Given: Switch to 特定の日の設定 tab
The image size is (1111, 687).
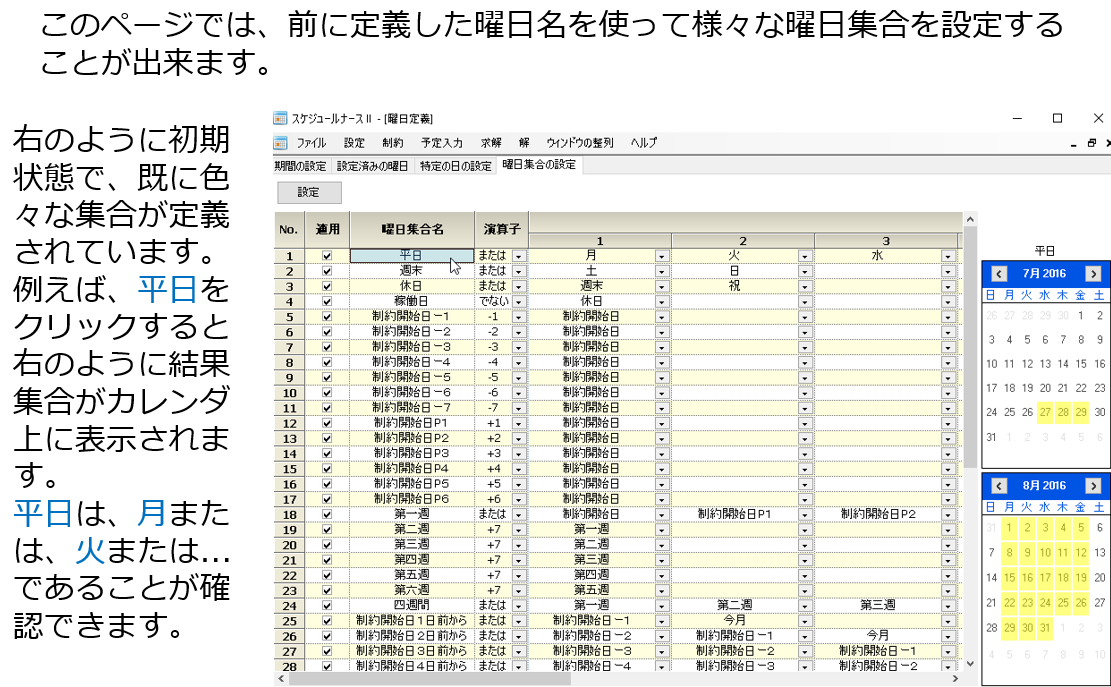Looking at the screenshot, I should pyautogui.click(x=456, y=166).
